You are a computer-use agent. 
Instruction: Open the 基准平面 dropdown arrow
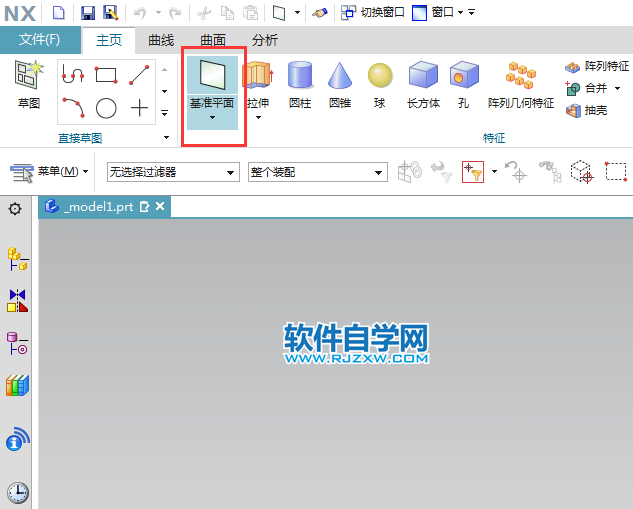212,117
